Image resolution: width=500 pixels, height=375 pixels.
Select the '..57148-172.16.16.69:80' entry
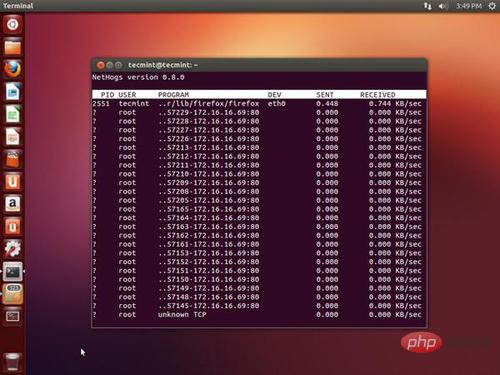209,297
